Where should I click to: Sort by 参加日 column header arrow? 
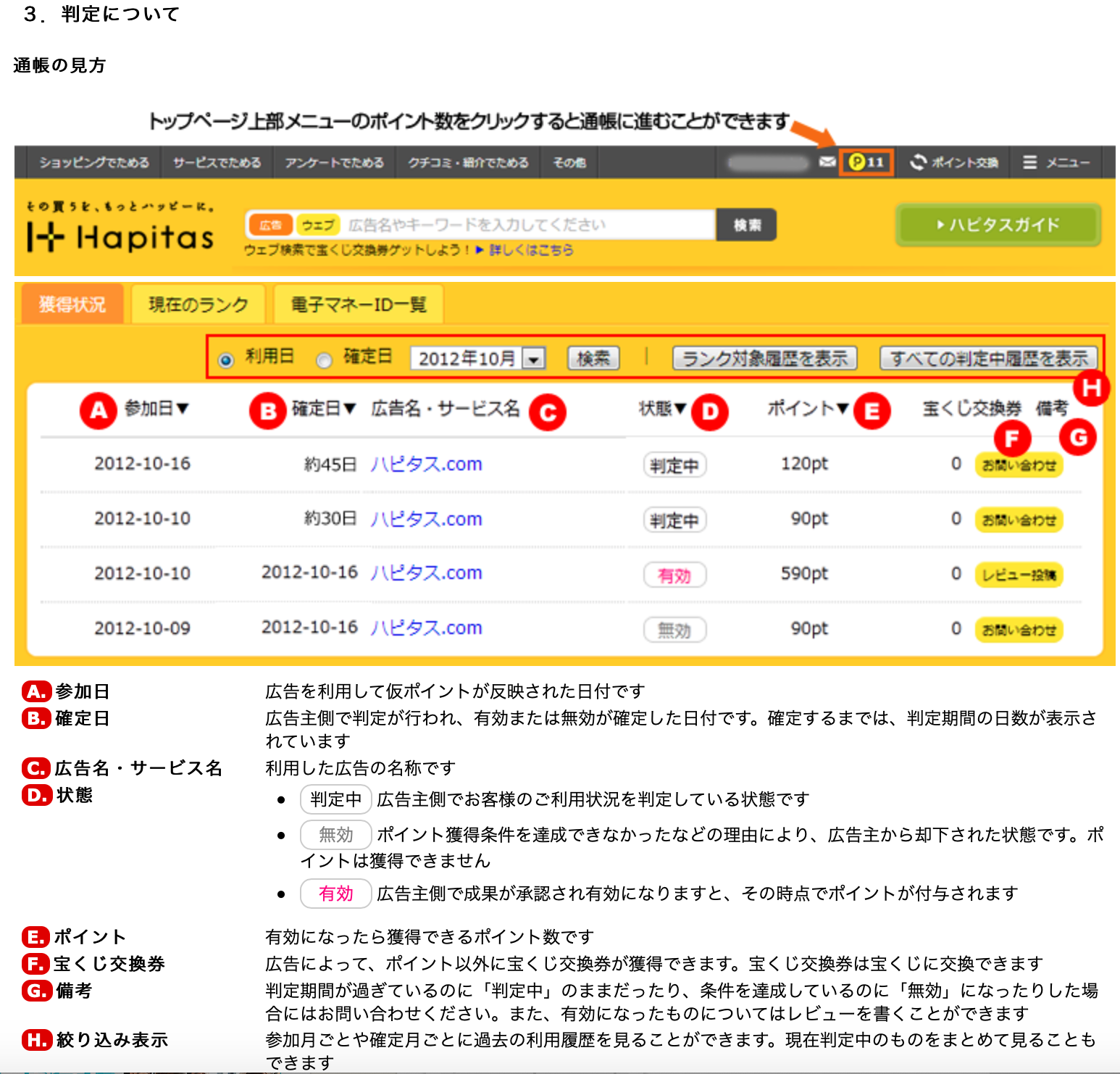(x=182, y=409)
